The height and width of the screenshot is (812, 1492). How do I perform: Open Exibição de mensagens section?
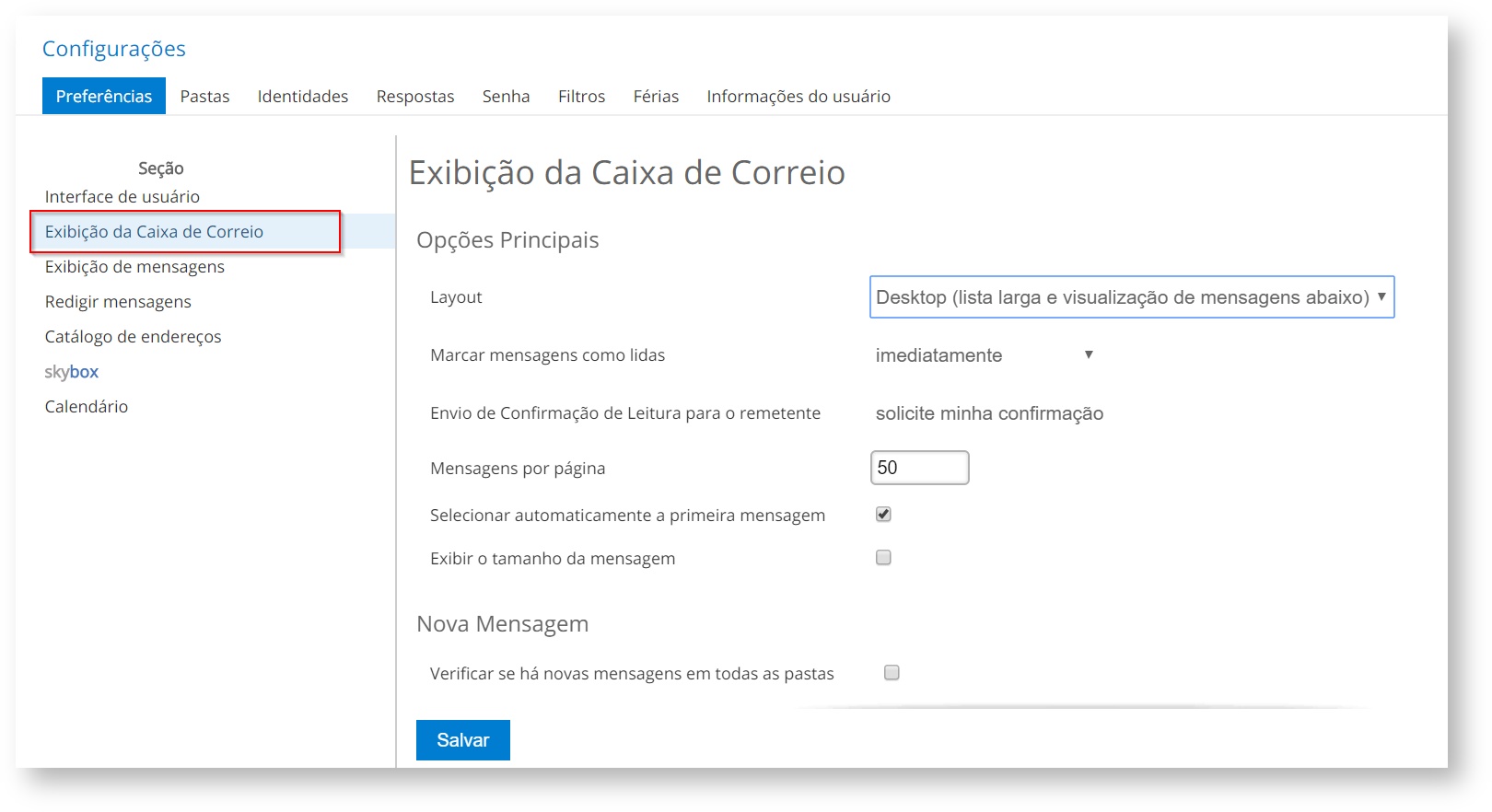click(x=134, y=267)
